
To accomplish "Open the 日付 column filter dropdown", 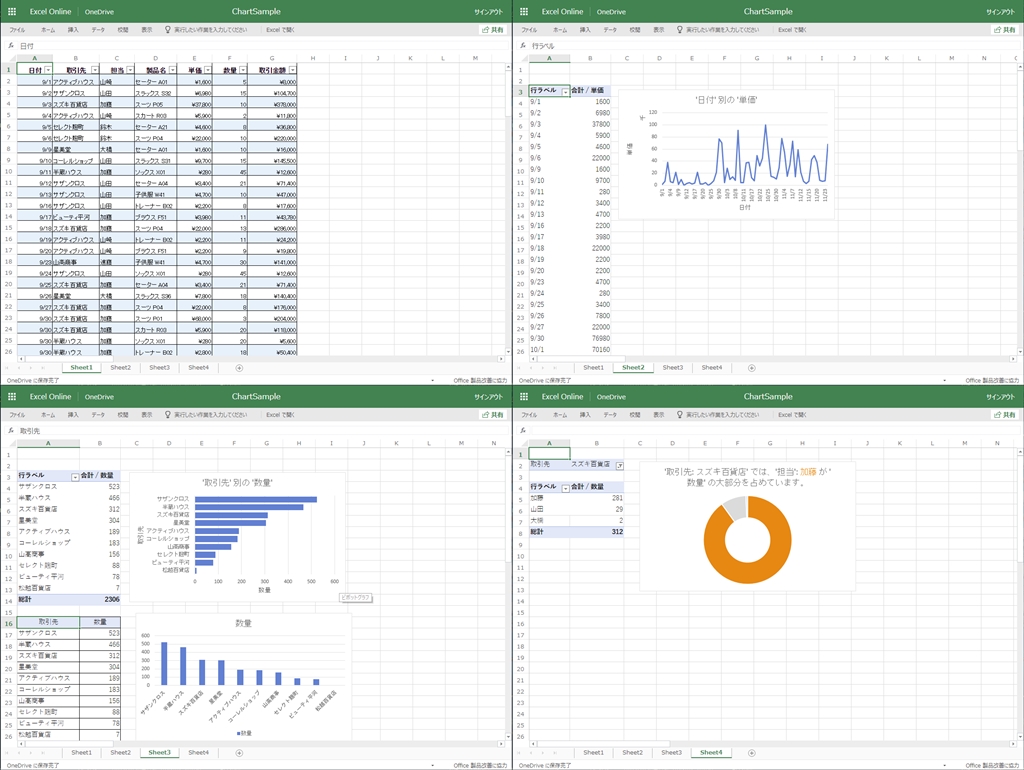I will coord(48,70).
